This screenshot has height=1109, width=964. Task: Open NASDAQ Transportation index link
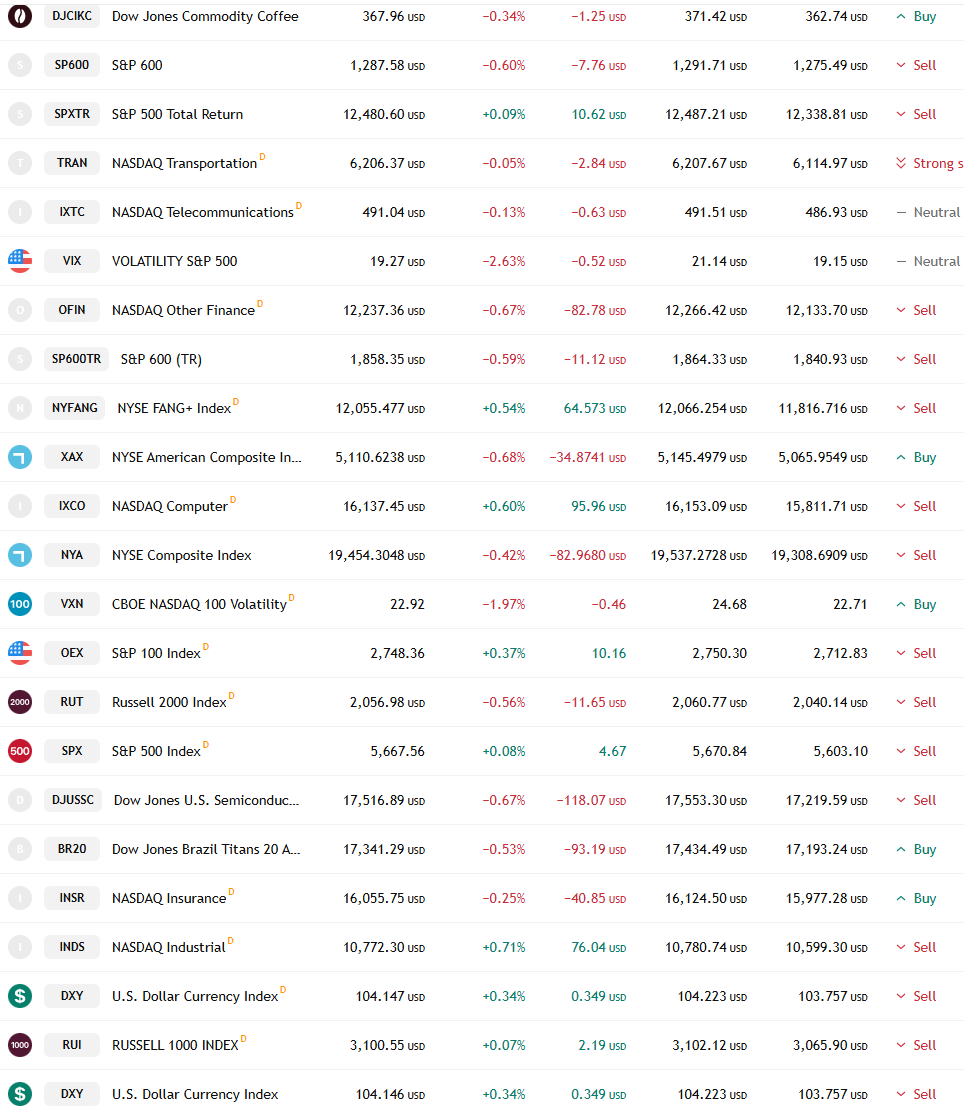click(185, 163)
